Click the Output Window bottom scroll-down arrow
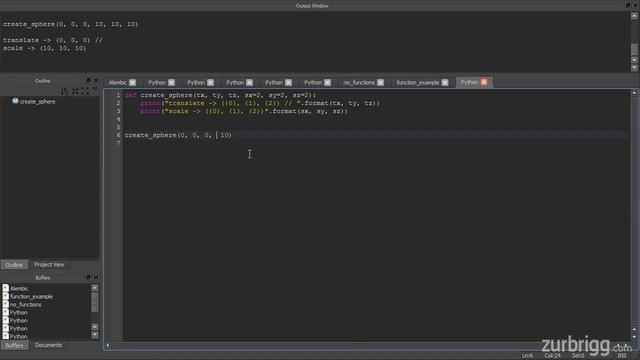The image size is (640, 360). (634, 68)
